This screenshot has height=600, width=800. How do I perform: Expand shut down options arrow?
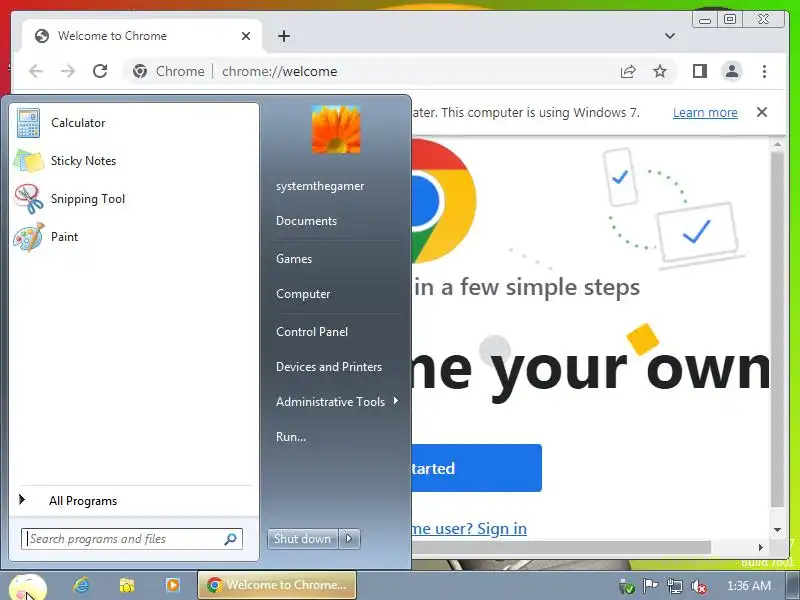(349, 539)
